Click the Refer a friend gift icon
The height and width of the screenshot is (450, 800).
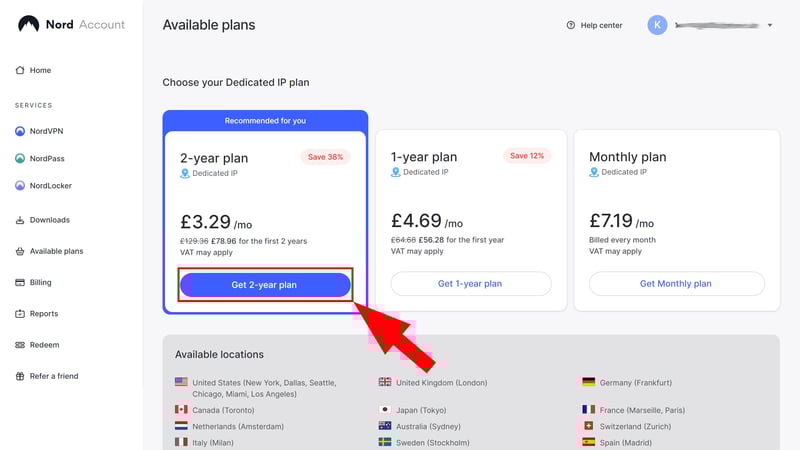click(x=20, y=376)
